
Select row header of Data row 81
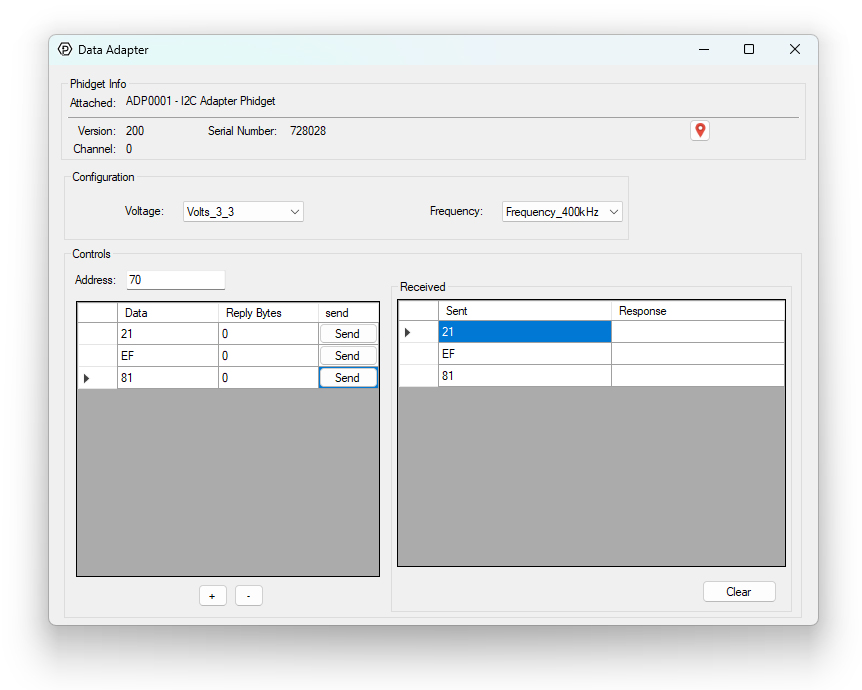97,378
